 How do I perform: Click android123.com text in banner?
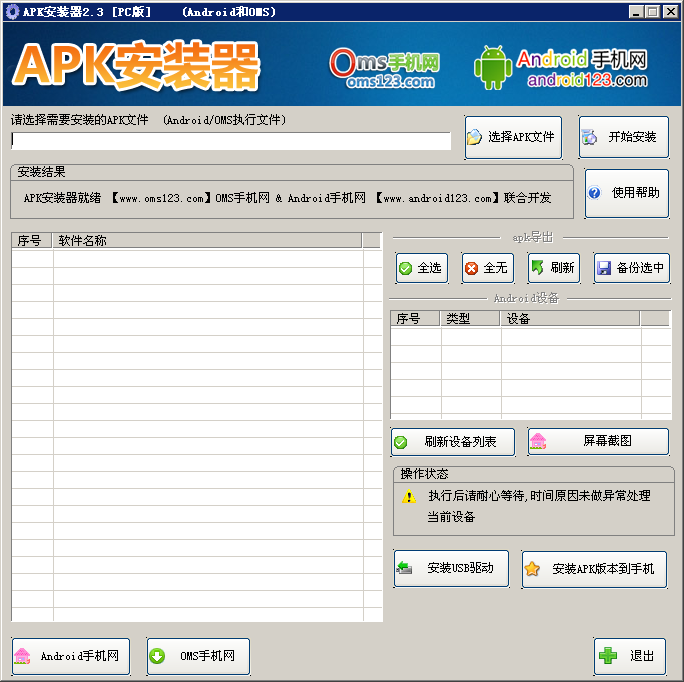click(587, 80)
